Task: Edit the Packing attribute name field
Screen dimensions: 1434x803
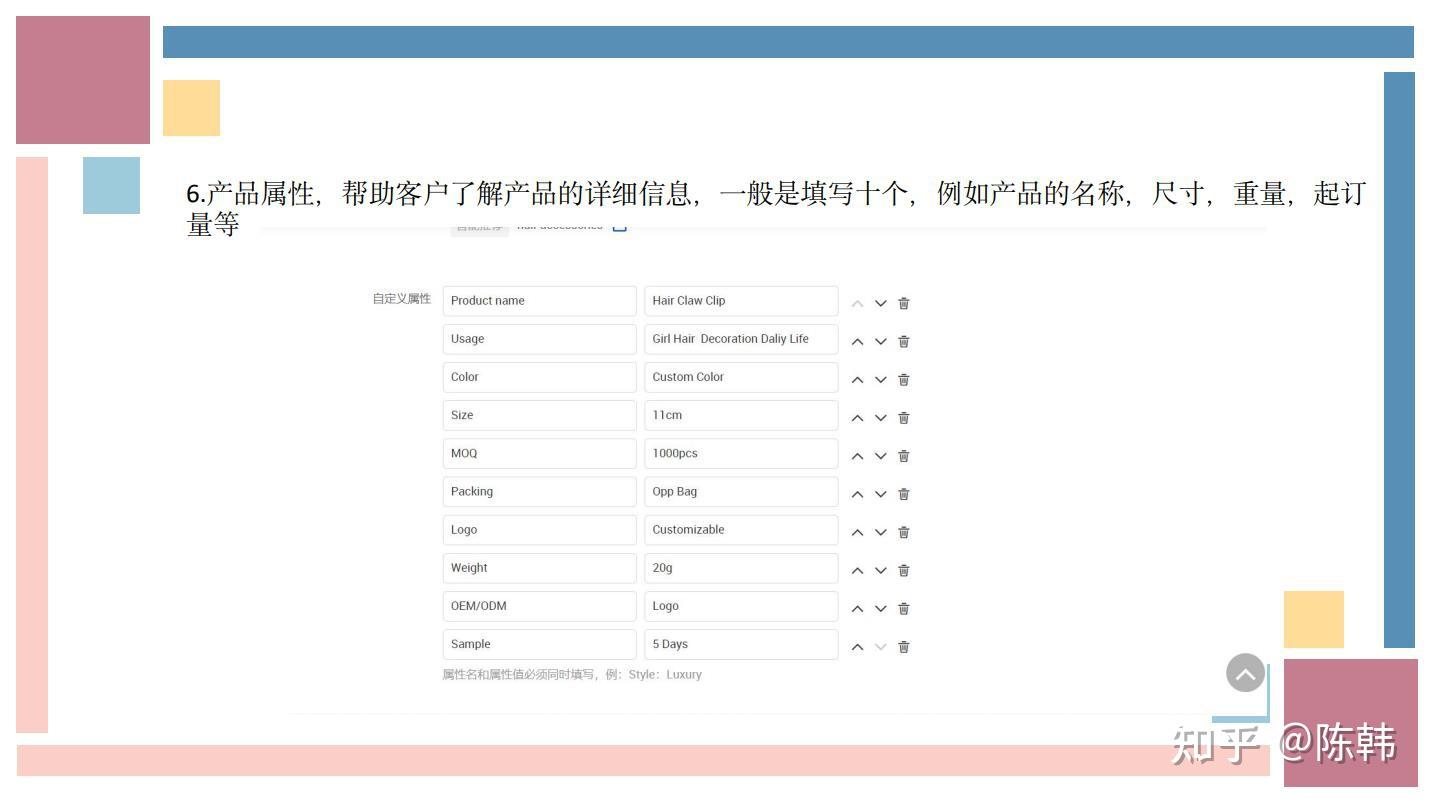Action: pos(540,492)
